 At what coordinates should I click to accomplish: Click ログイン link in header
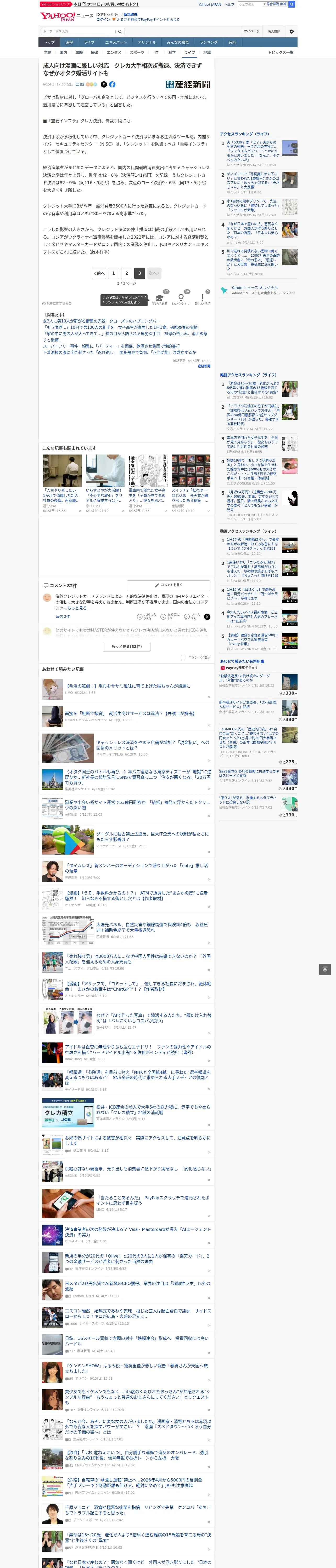(x=103, y=20)
